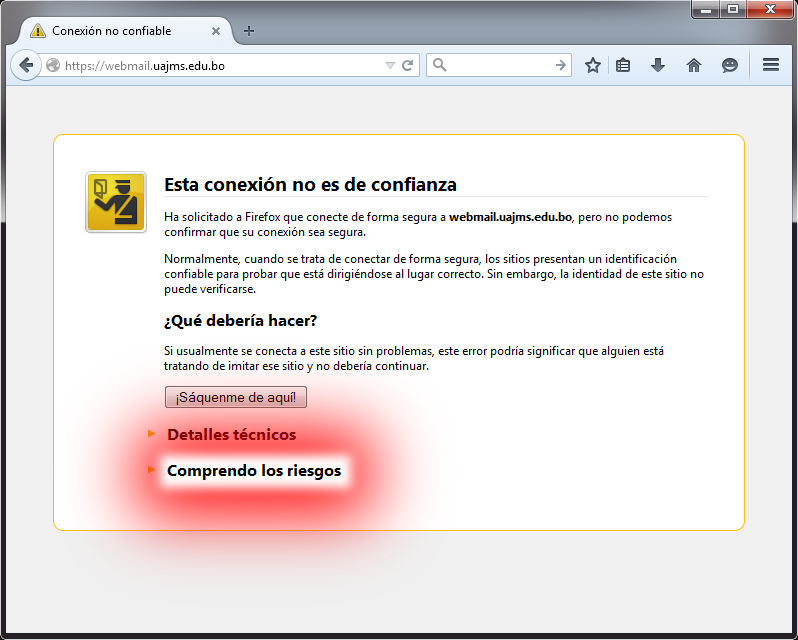Screen dimensions: 798x640
Task: Expand the Detalles técnicos section
Action: pyautogui.click(x=231, y=435)
